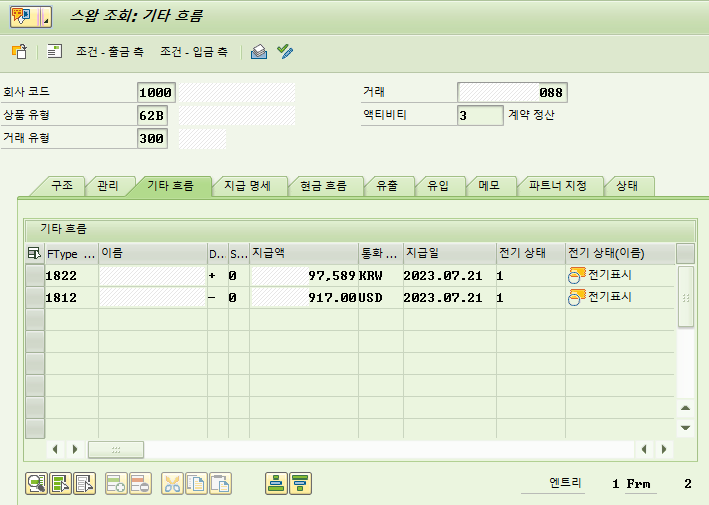Switch to the 관리 tab

pyautogui.click(x=108, y=186)
